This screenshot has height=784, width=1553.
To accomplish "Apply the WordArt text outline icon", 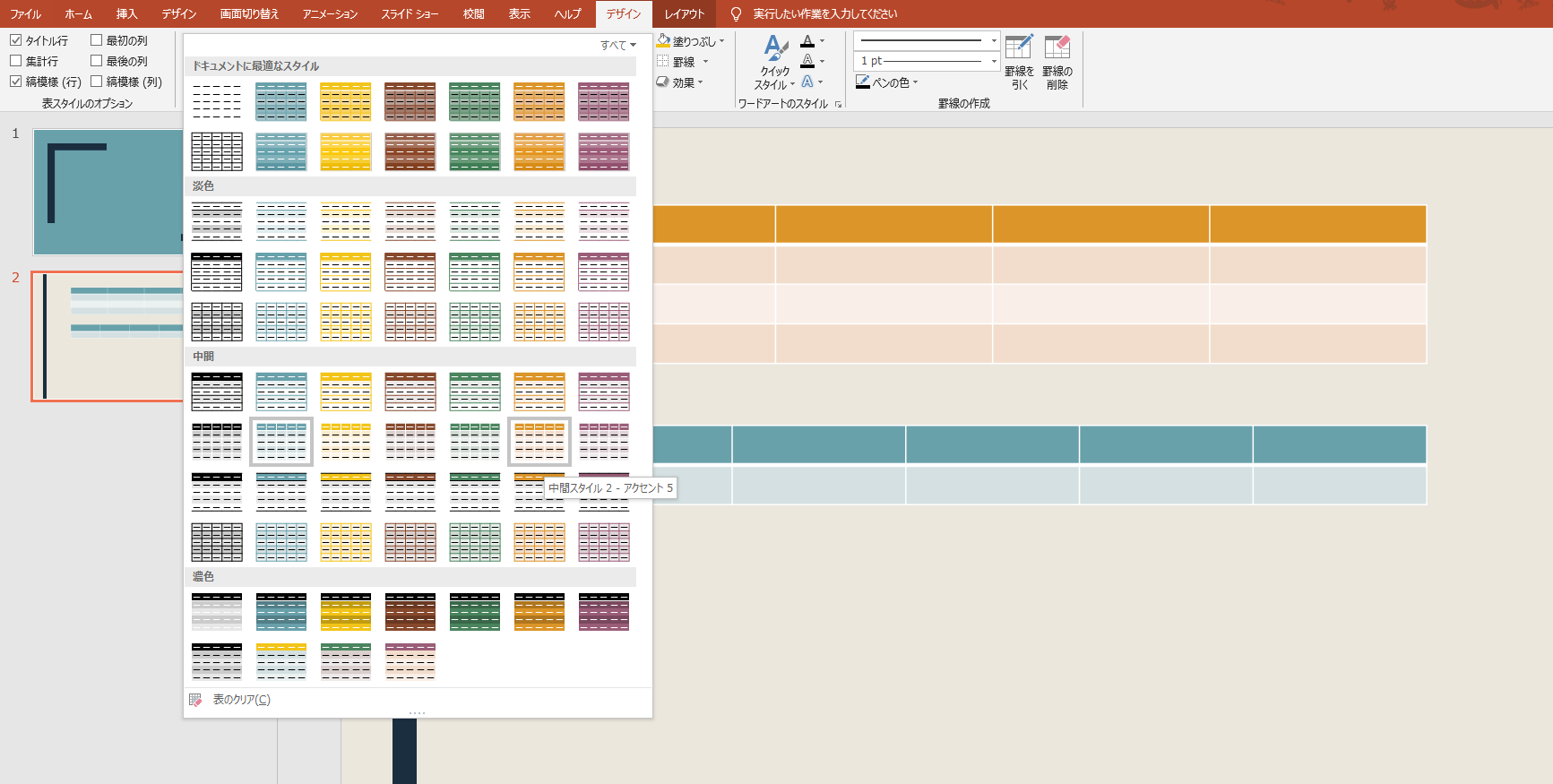I will pos(807,62).
